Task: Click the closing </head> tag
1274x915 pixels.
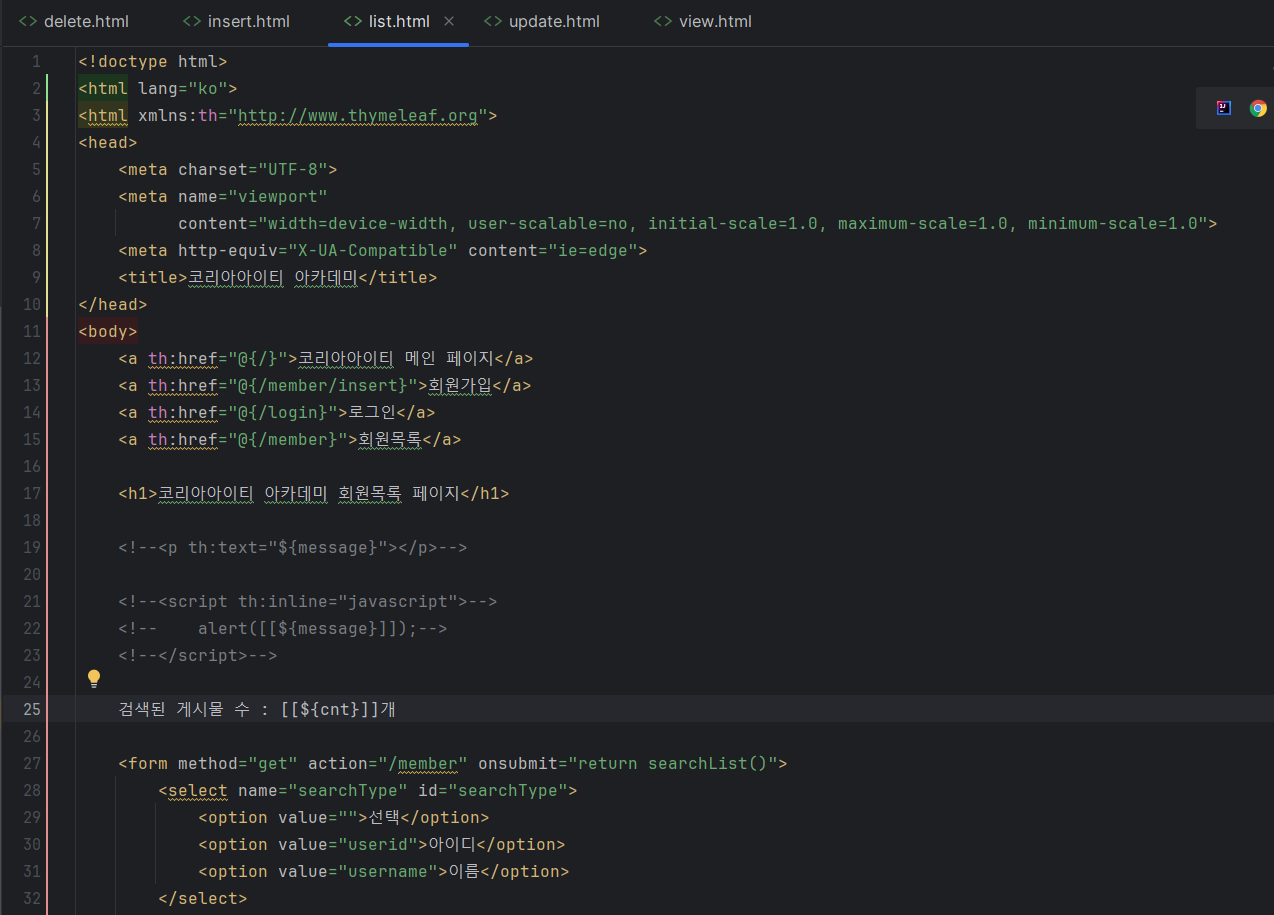Action: click(113, 304)
